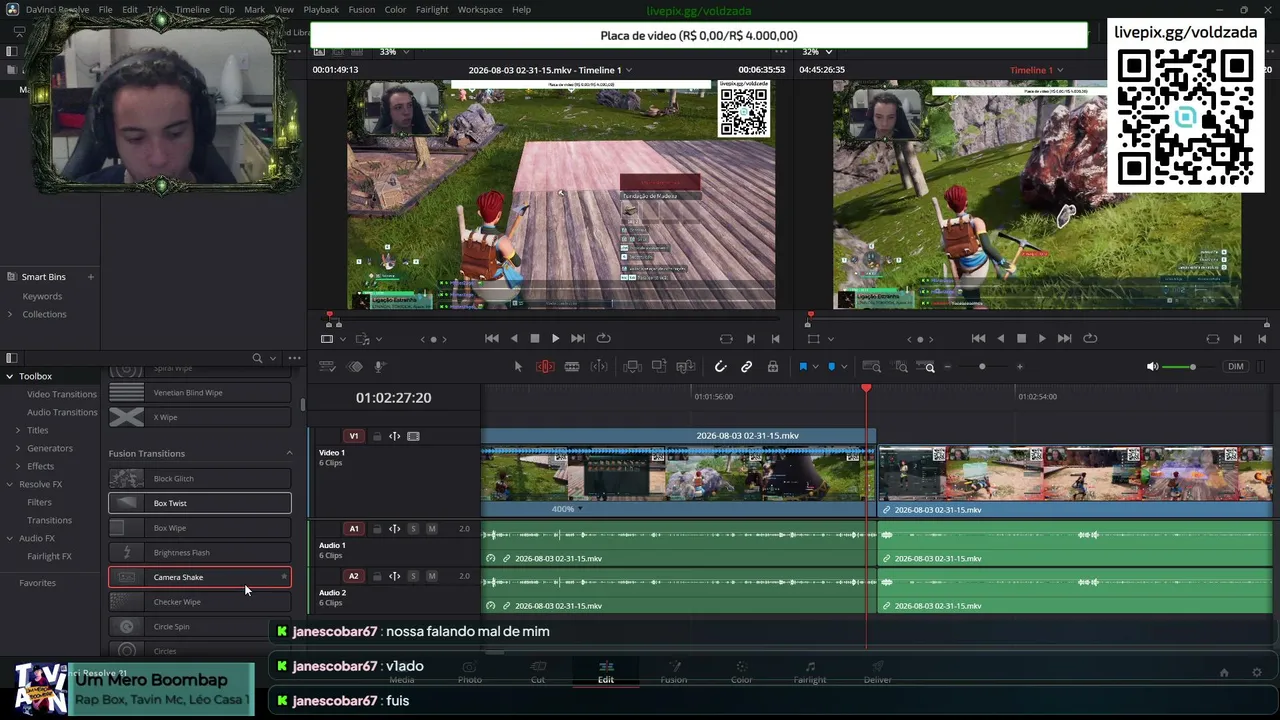Image resolution: width=1280 pixels, height=720 pixels.
Task: Click the Insert Clip icon
Action: pyautogui.click(x=632, y=367)
